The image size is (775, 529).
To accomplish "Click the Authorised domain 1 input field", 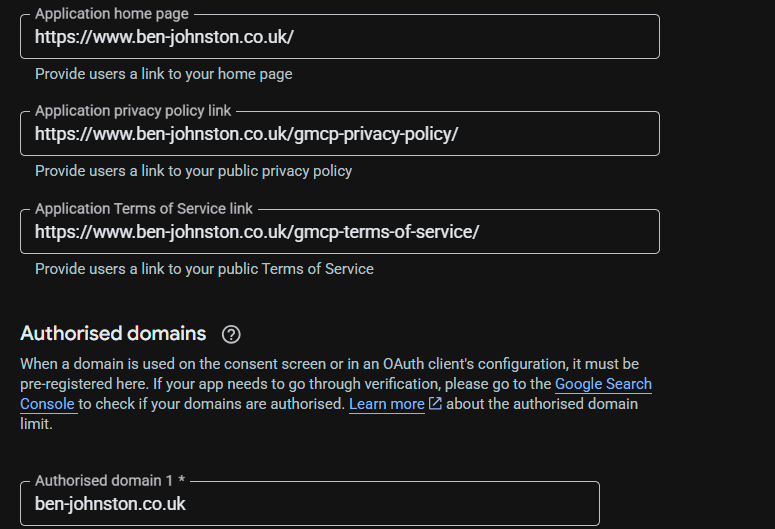I will [x=310, y=503].
